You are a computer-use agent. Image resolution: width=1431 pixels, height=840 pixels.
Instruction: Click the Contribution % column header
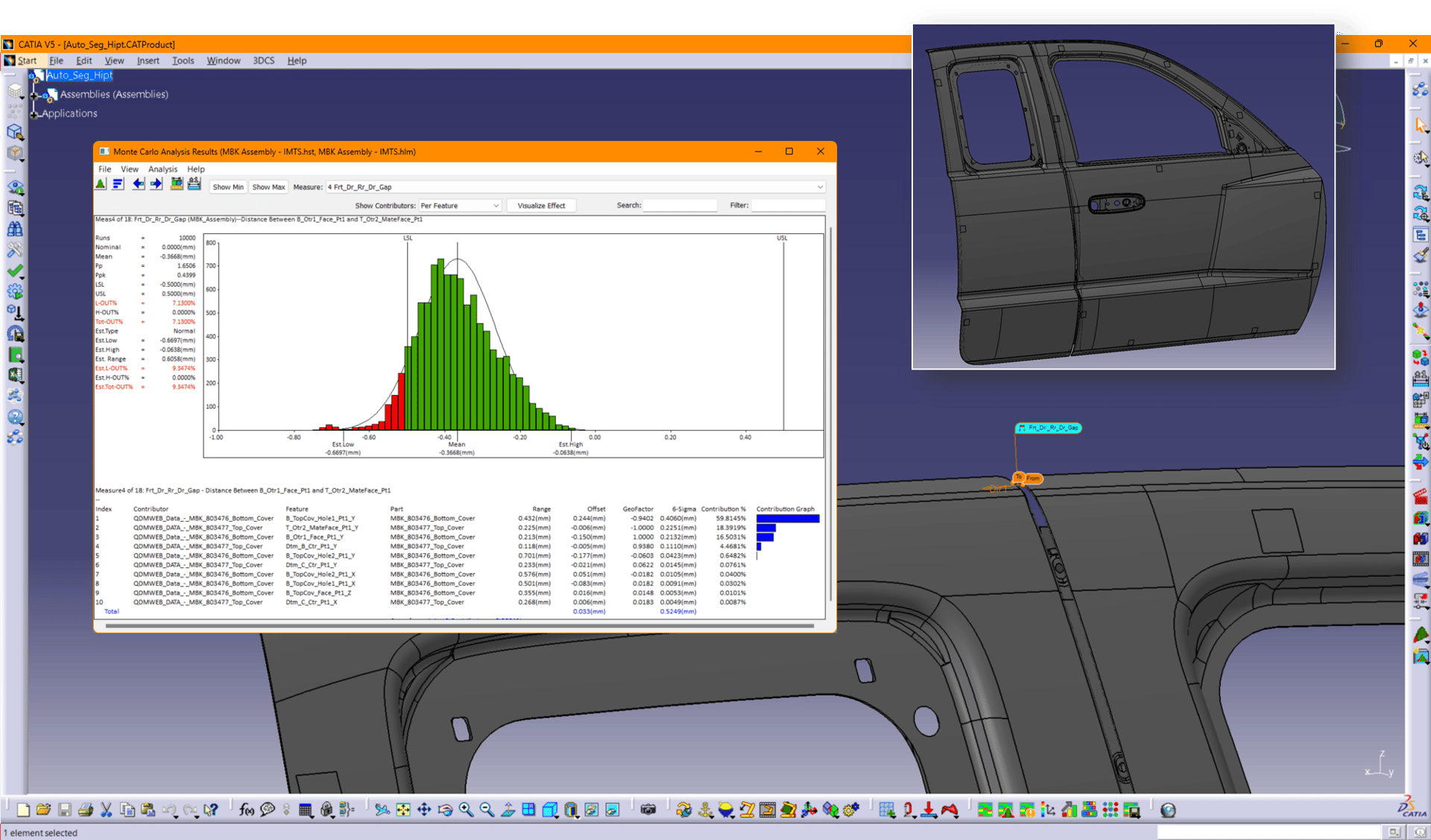click(x=723, y=509)
